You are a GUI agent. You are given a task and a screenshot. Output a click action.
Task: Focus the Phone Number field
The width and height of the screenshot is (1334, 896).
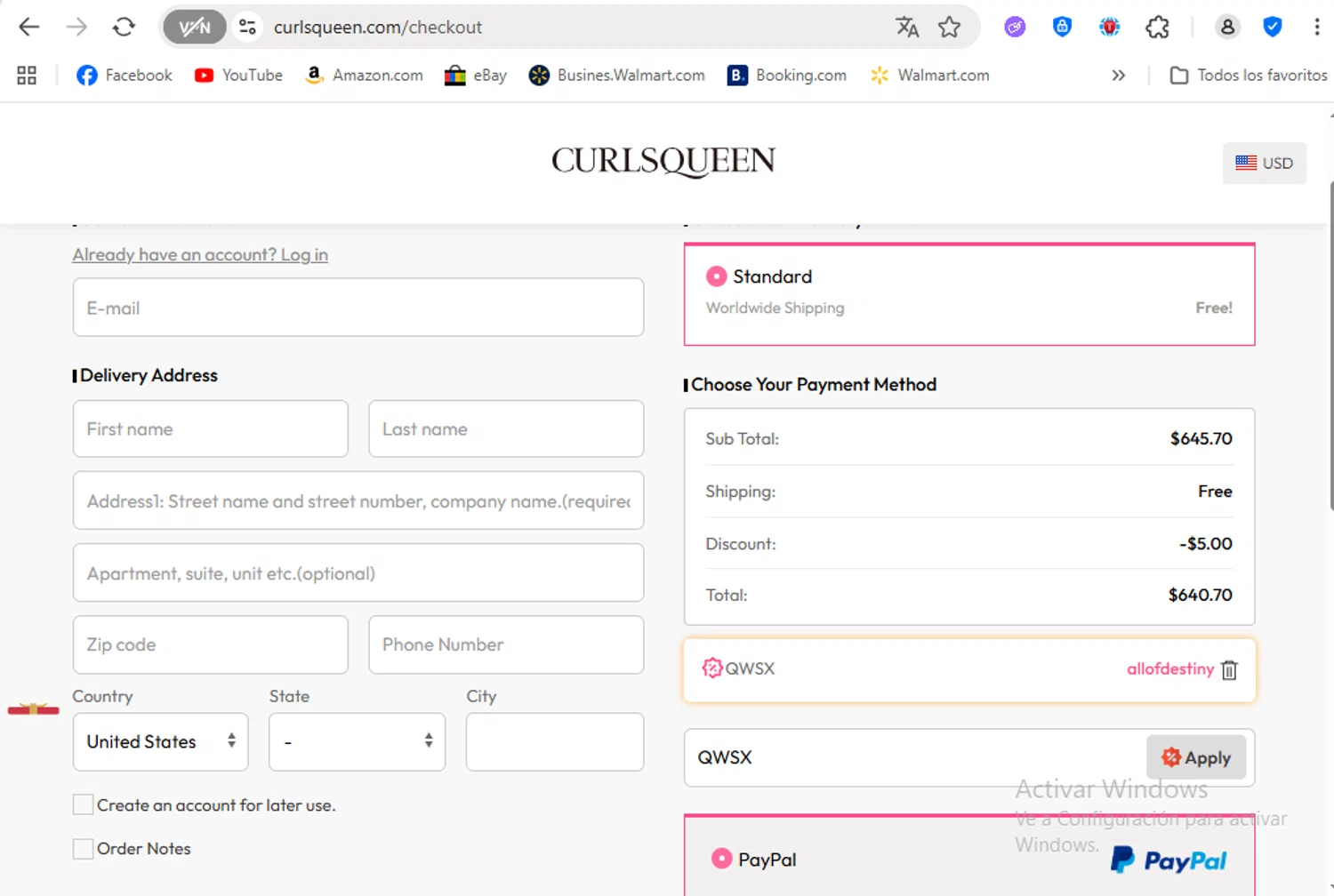pos(506,644)
